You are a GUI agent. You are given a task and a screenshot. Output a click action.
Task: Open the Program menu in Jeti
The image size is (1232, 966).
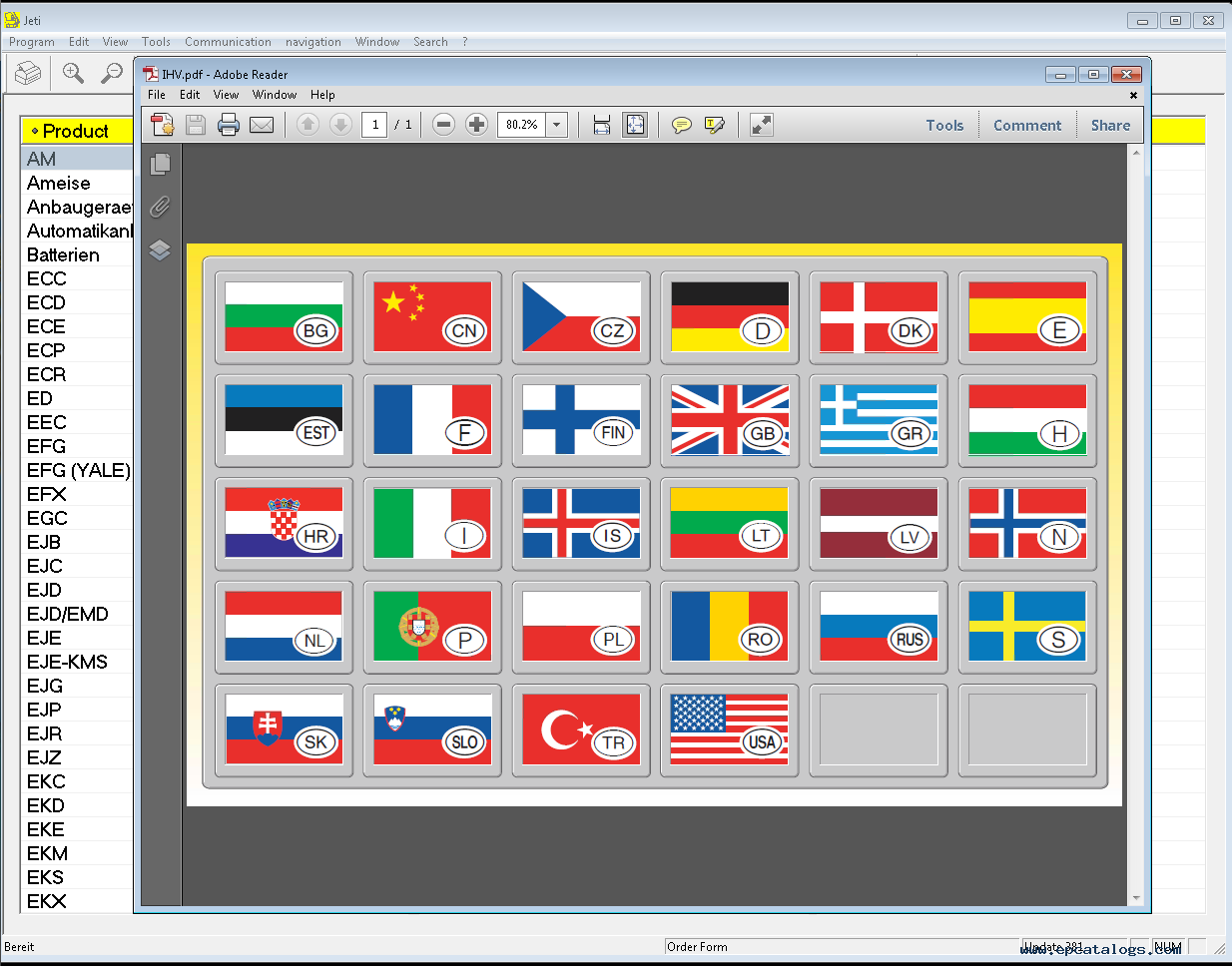(x=32, y=42)
